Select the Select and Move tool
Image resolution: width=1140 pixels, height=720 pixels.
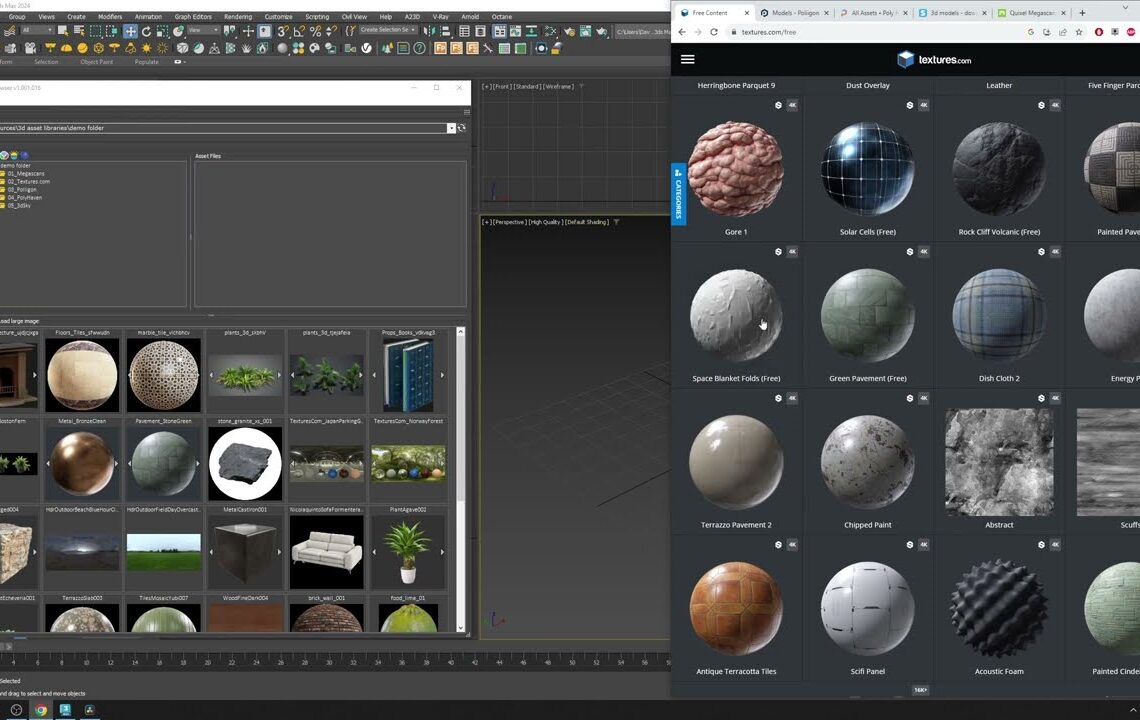click(x=130, y=30)
